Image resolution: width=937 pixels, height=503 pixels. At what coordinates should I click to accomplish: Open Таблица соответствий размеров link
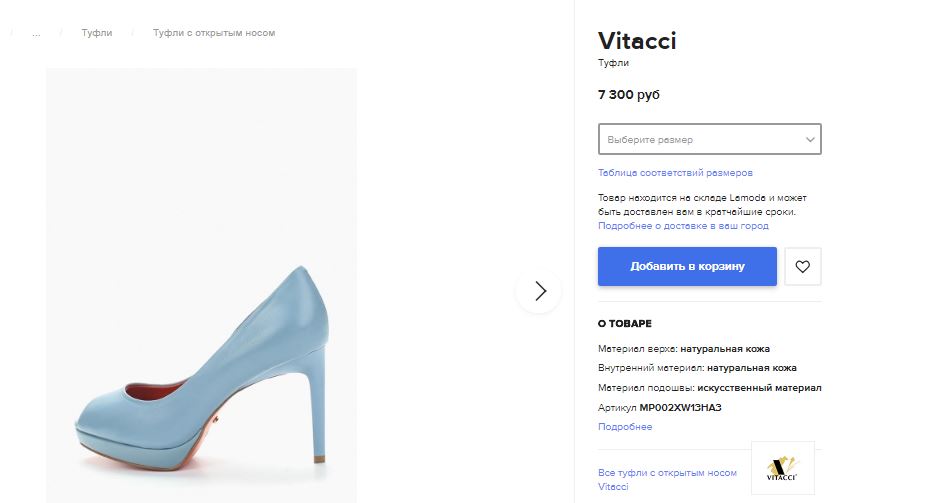[675, 173]
